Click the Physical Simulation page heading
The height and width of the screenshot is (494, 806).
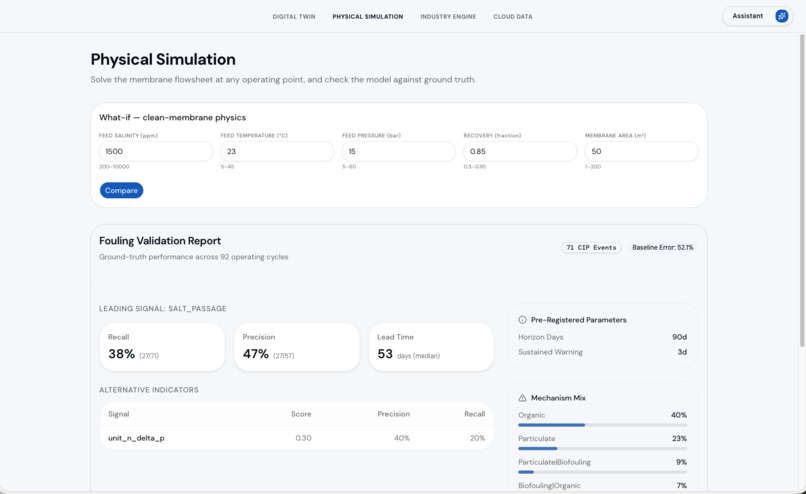163,60
